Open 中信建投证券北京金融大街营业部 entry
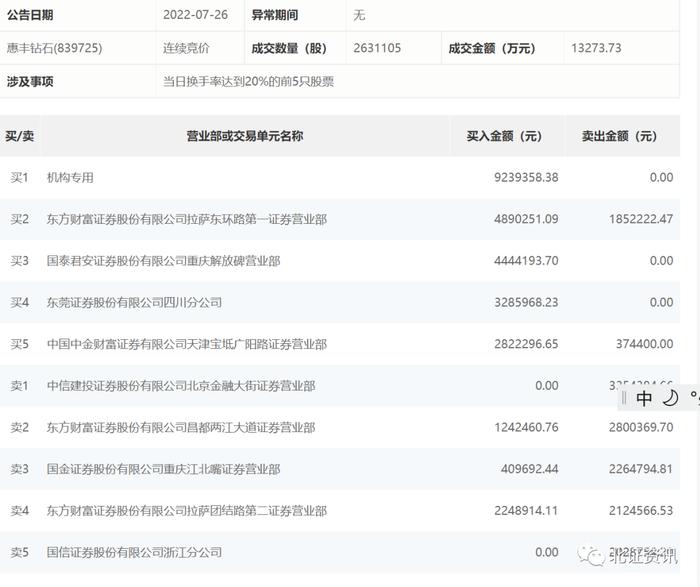 [x=181, y=386]
